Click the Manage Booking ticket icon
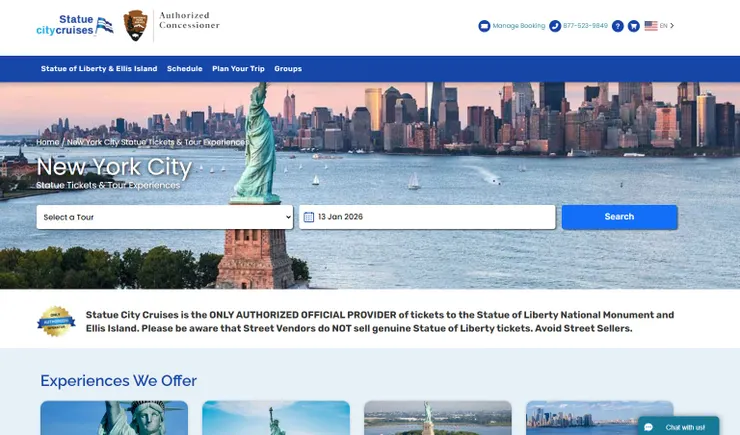740x435 pixels. (x=484, y=26)
